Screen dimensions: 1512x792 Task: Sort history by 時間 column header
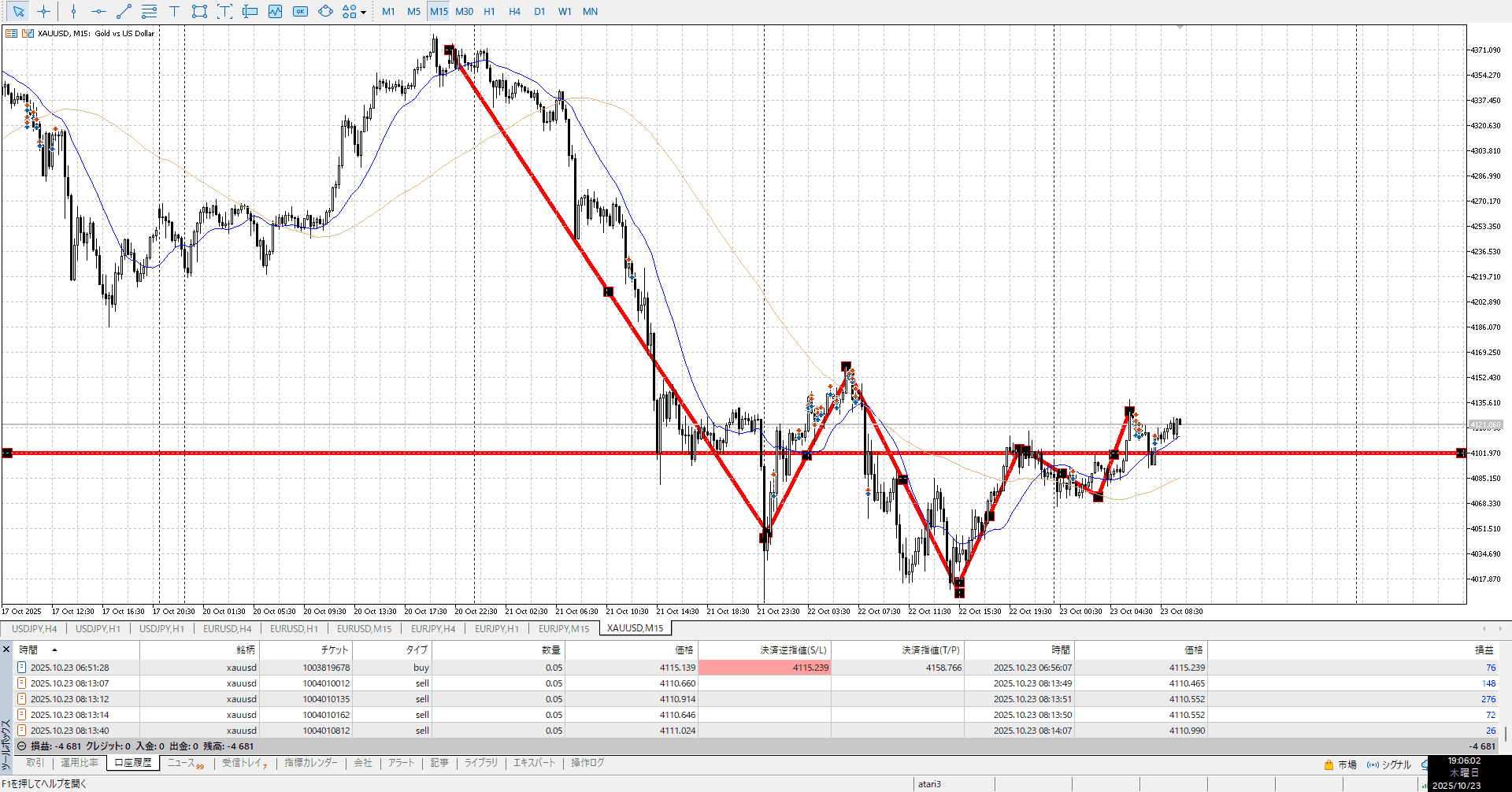(x=29, y=650)
